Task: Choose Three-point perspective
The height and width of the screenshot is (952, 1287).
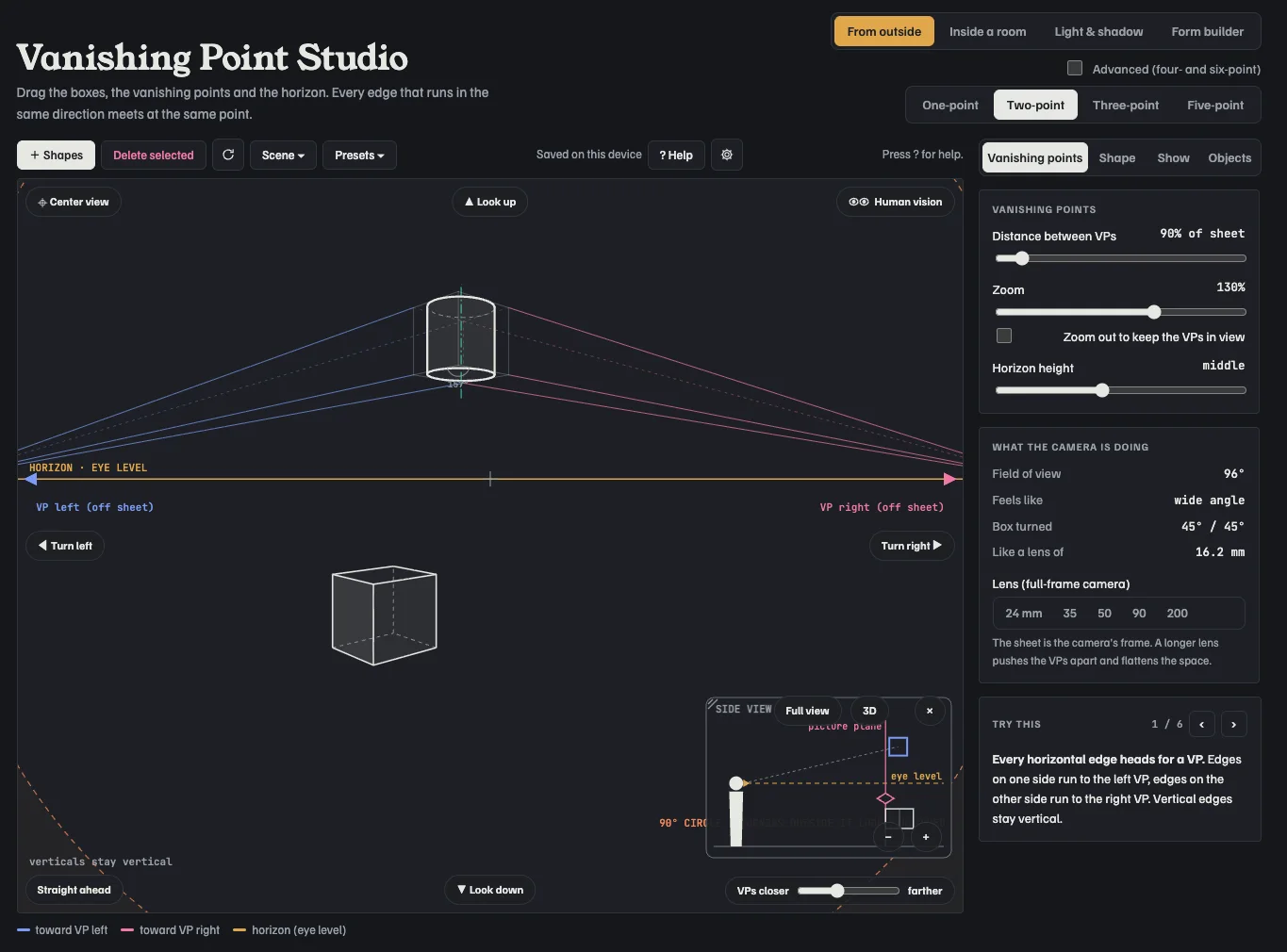Action: [x=1126, y=105]
